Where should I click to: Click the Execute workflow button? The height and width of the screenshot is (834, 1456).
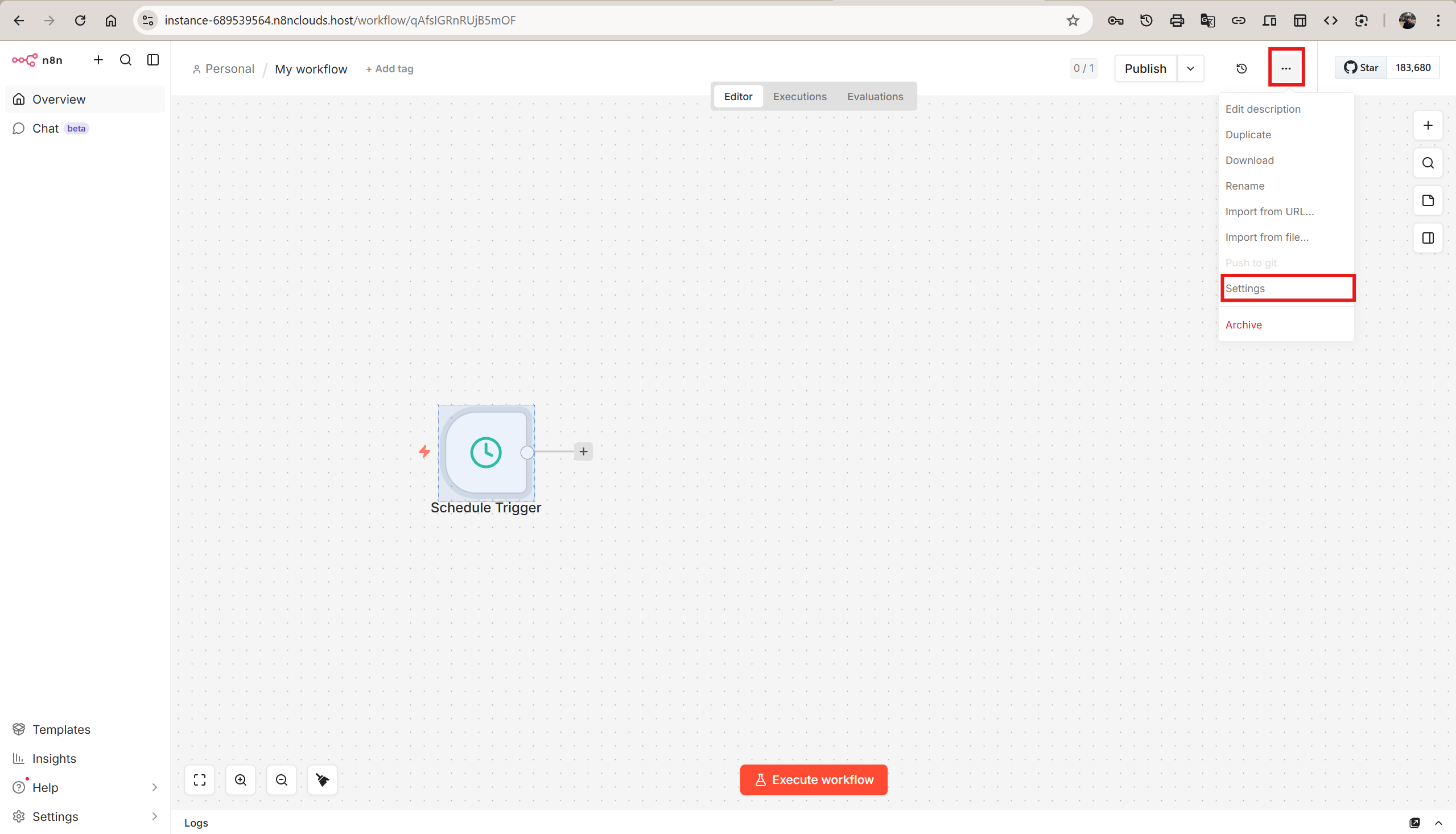[813, 779]
